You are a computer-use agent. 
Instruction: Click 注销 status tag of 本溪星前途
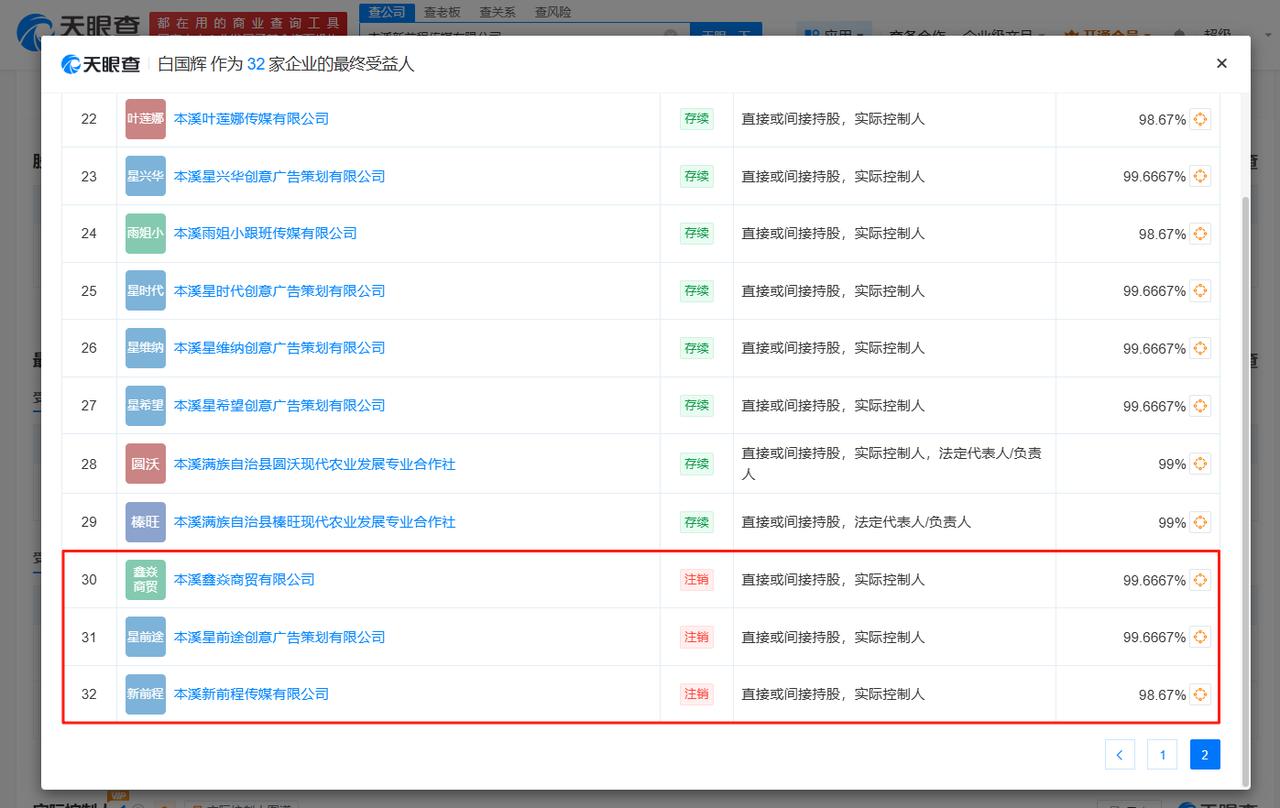coord(696,637)
